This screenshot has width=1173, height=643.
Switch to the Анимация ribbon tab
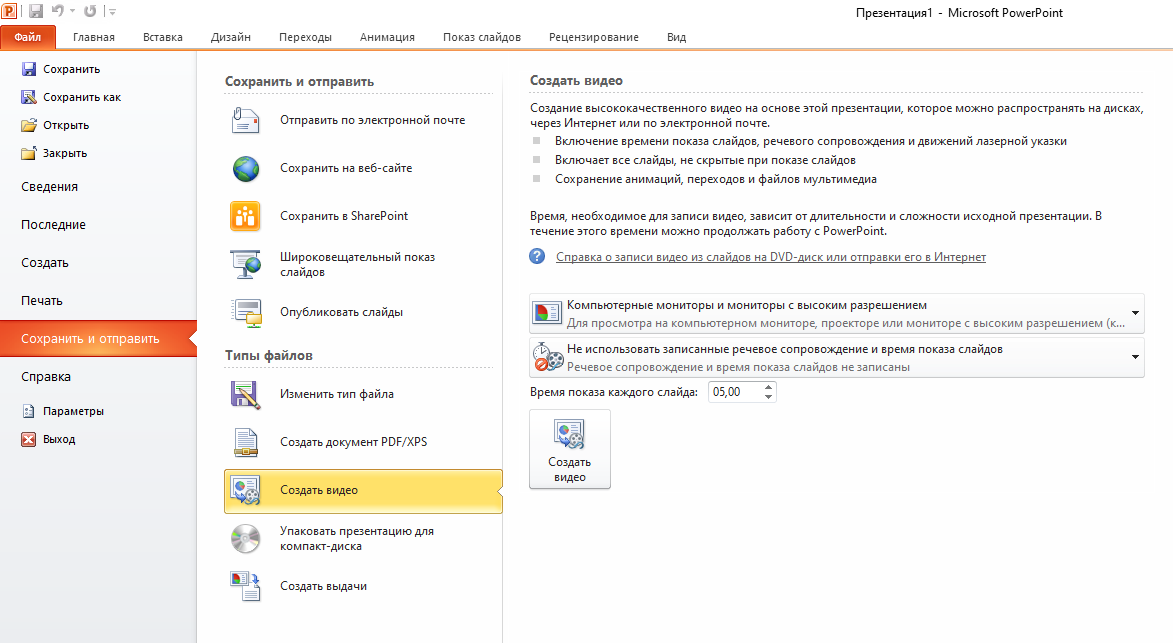[x=387, y=37]
